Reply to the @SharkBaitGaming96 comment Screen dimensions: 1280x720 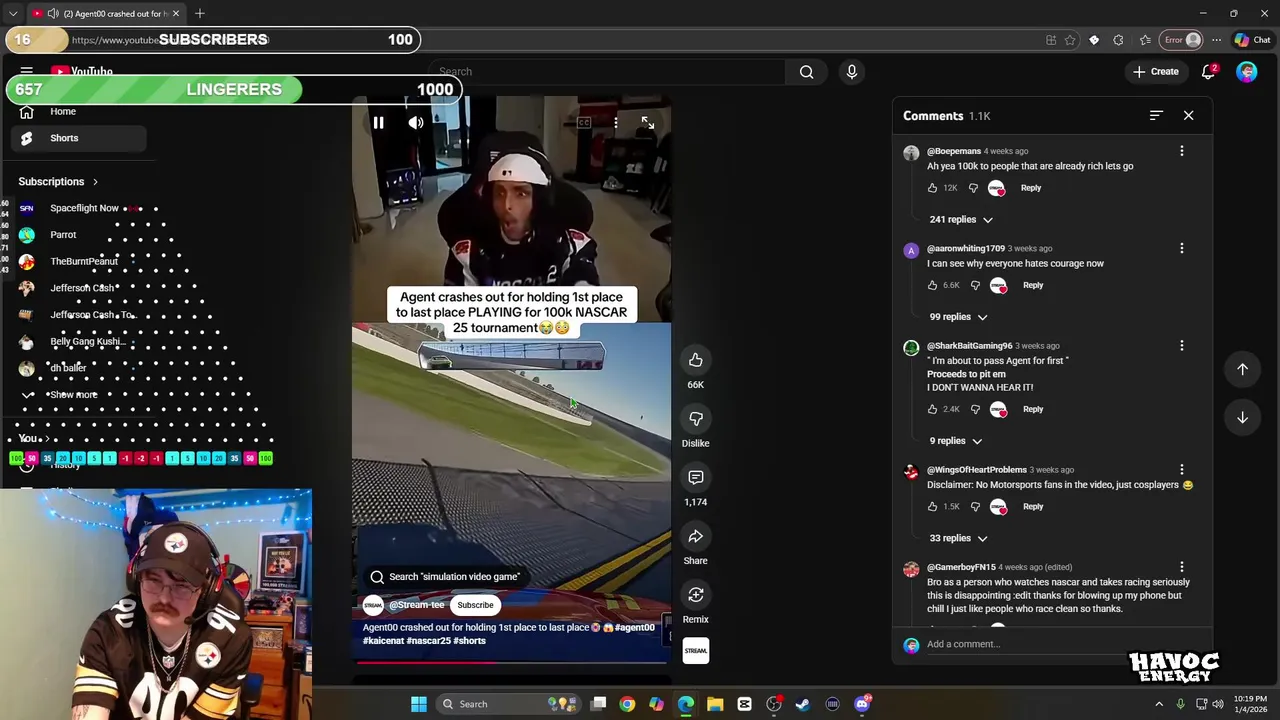[x=1033, y=409]
